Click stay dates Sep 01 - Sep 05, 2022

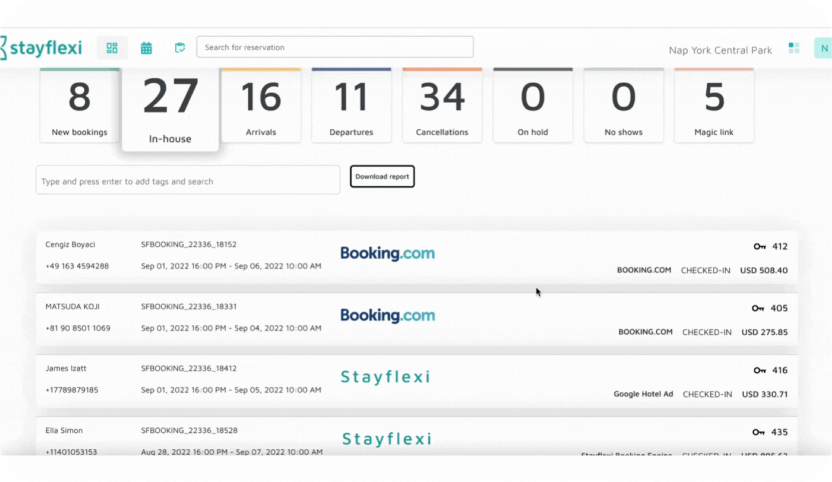coord(231,390)
